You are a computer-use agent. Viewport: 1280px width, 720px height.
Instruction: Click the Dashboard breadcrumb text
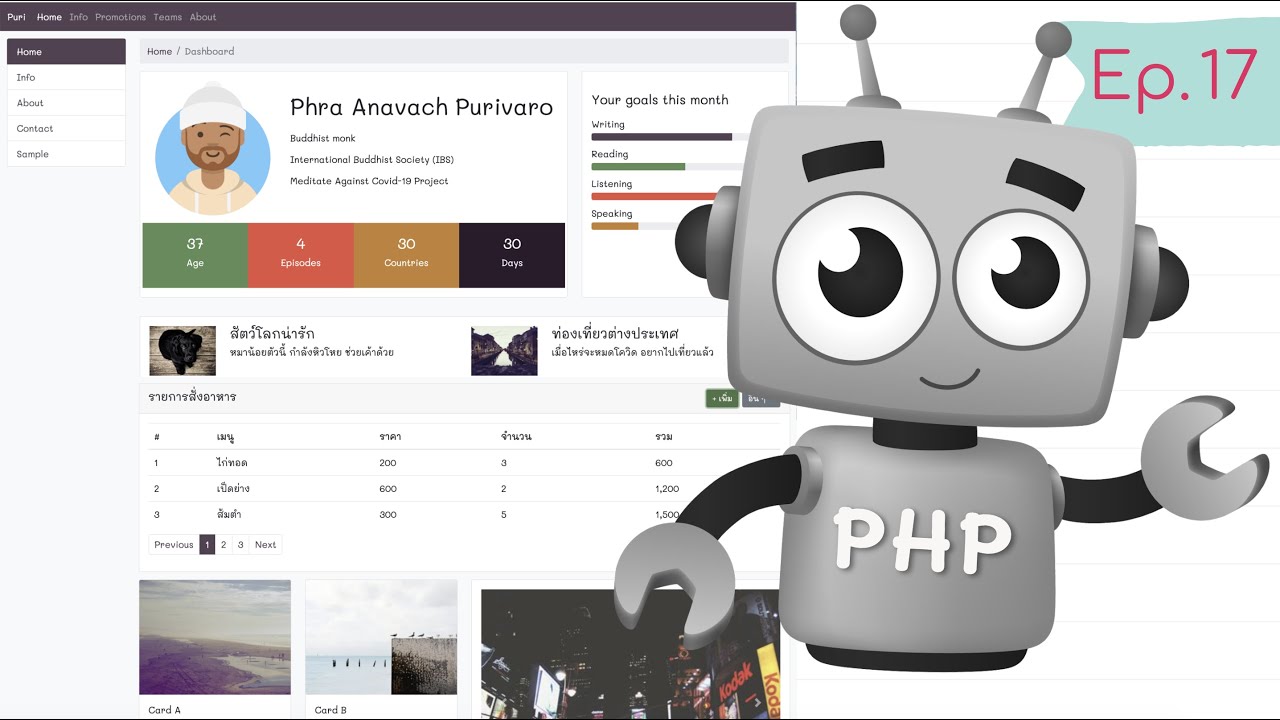[x=209, y=51]
